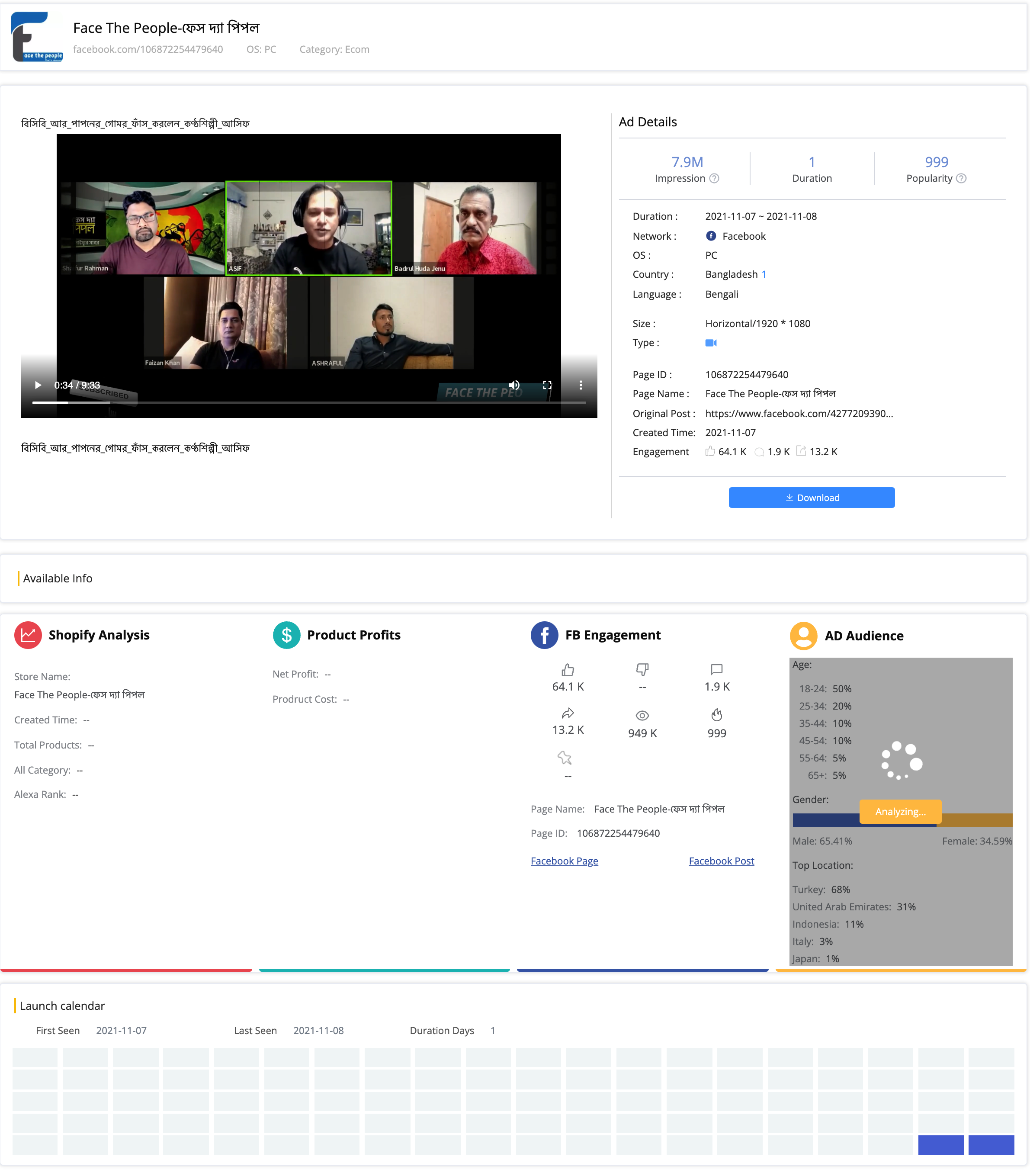Screen dimensions: 1030x1176
Task: Click the original post URL
Action: (x=799, y=413)
